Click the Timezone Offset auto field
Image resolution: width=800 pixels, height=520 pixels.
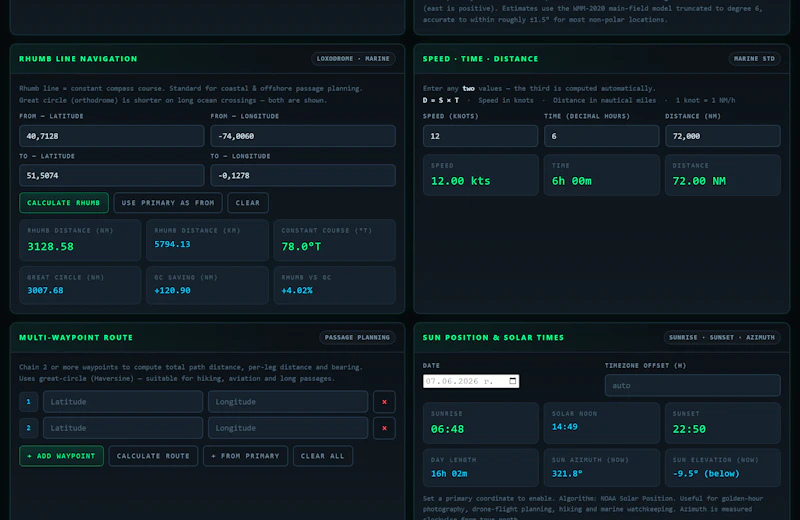point(692,385)
